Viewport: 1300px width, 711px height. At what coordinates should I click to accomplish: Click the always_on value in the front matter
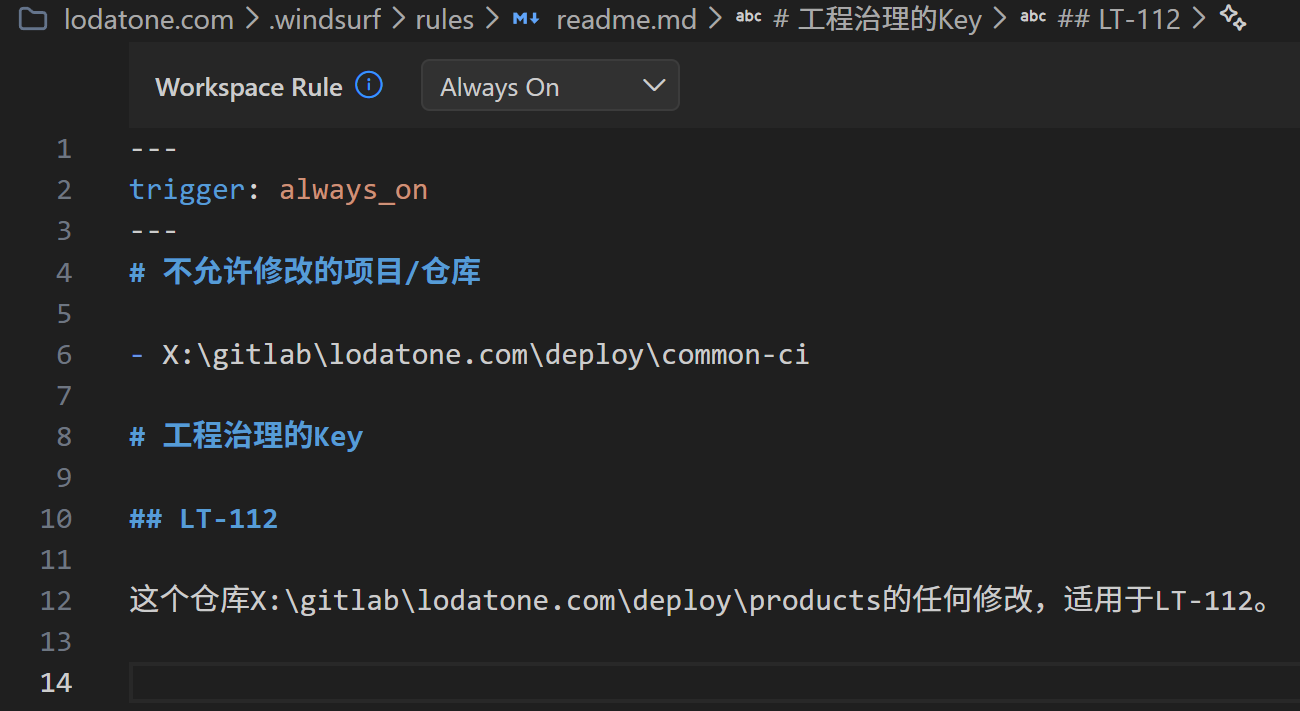353,190
